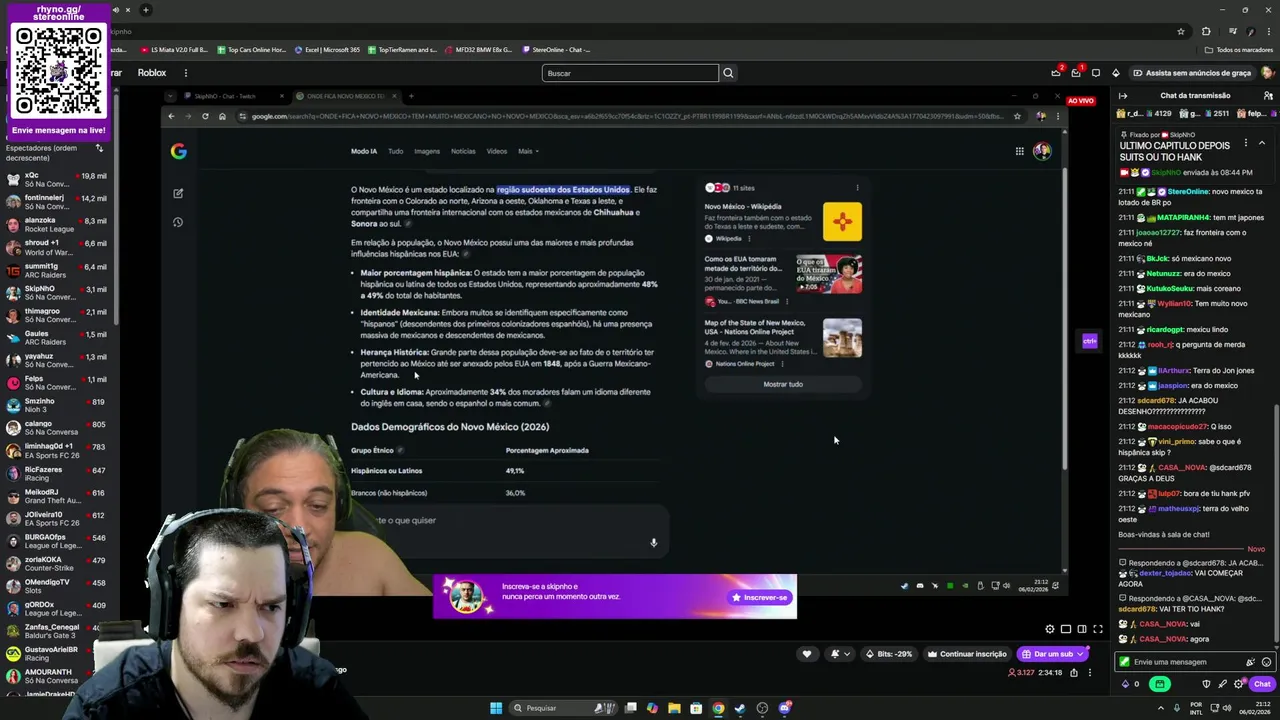
Task: Open the player settings gear icon
Action: pos(1049,629)
